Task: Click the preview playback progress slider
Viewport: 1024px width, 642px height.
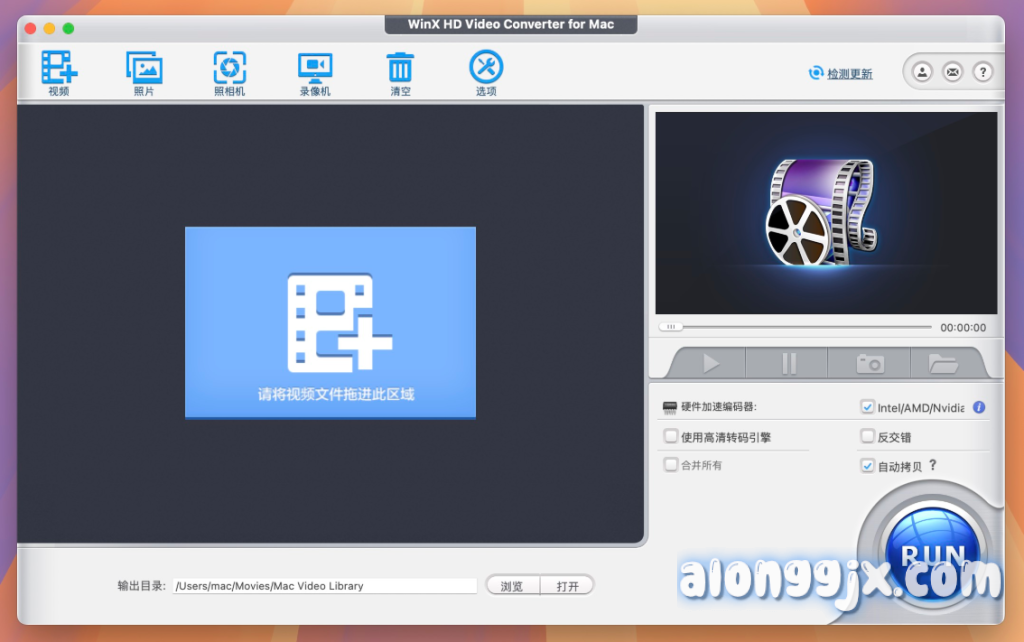Action: tap(795, 327)
